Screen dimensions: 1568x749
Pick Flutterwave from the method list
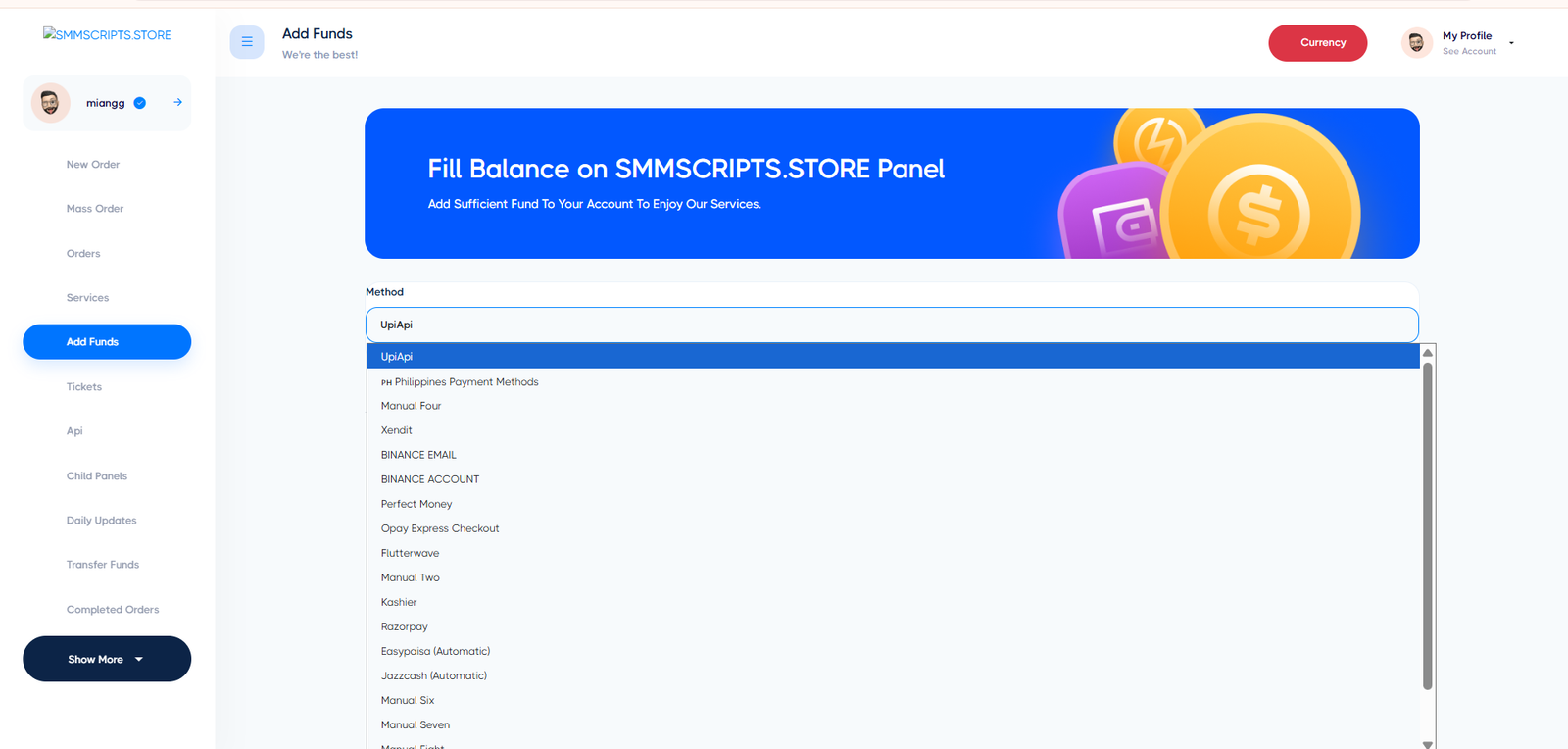(893, 553)
